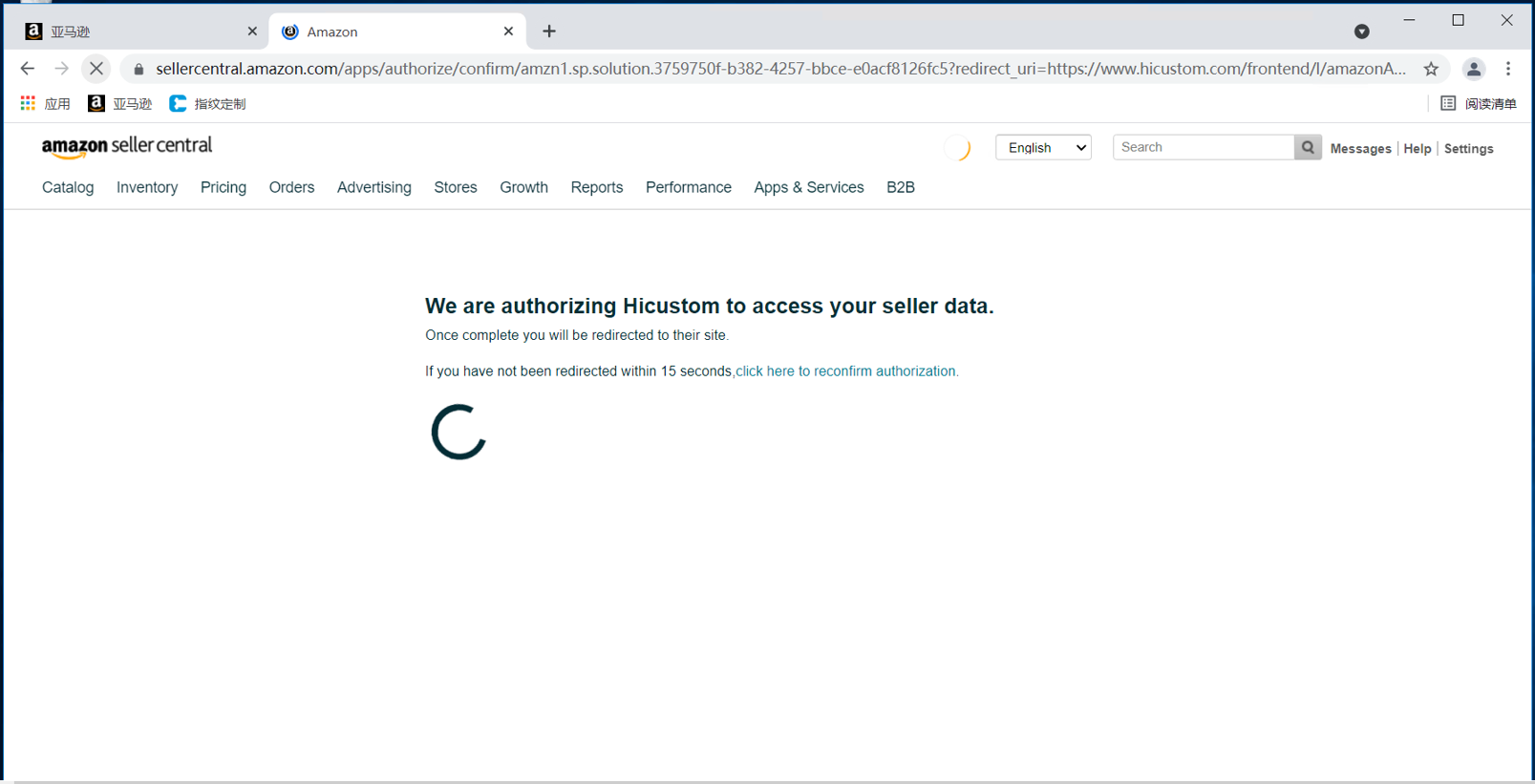This screenshot has width=1535, height=784.
Task: Click the browser forward arrow
Action: tap(62, 69)
